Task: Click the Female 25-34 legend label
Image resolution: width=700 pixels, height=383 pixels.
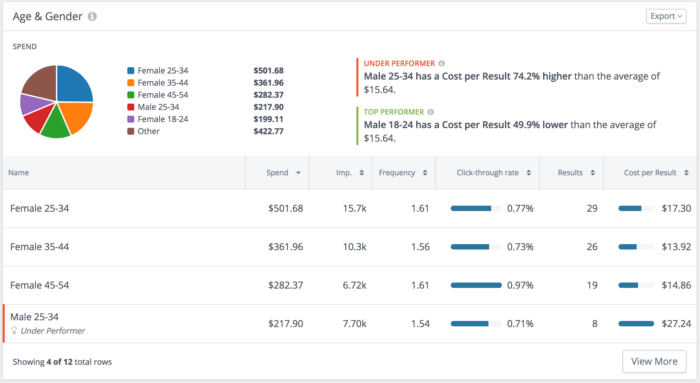Action: click(162, 71)
